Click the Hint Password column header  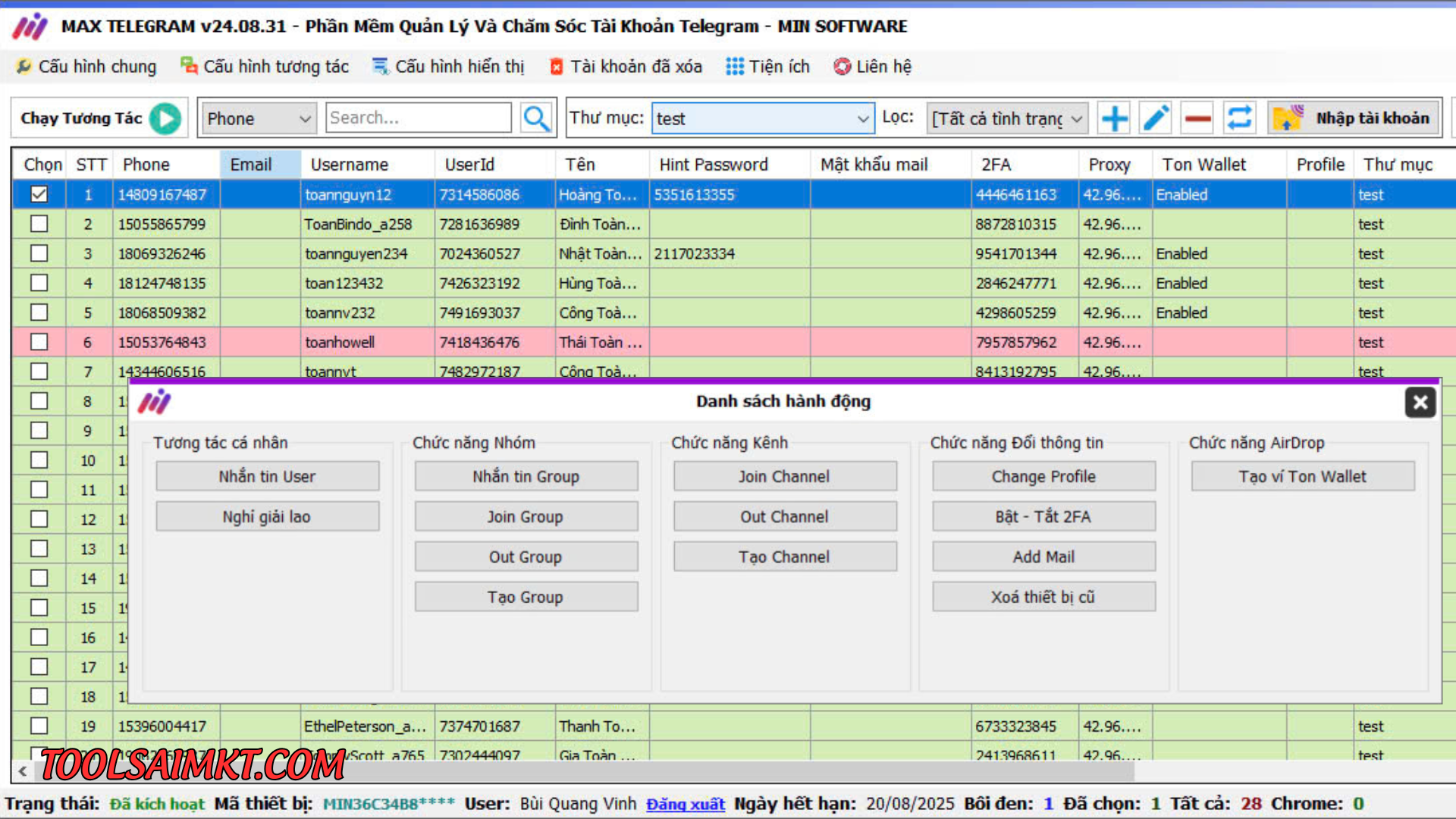tap(730, 165)
